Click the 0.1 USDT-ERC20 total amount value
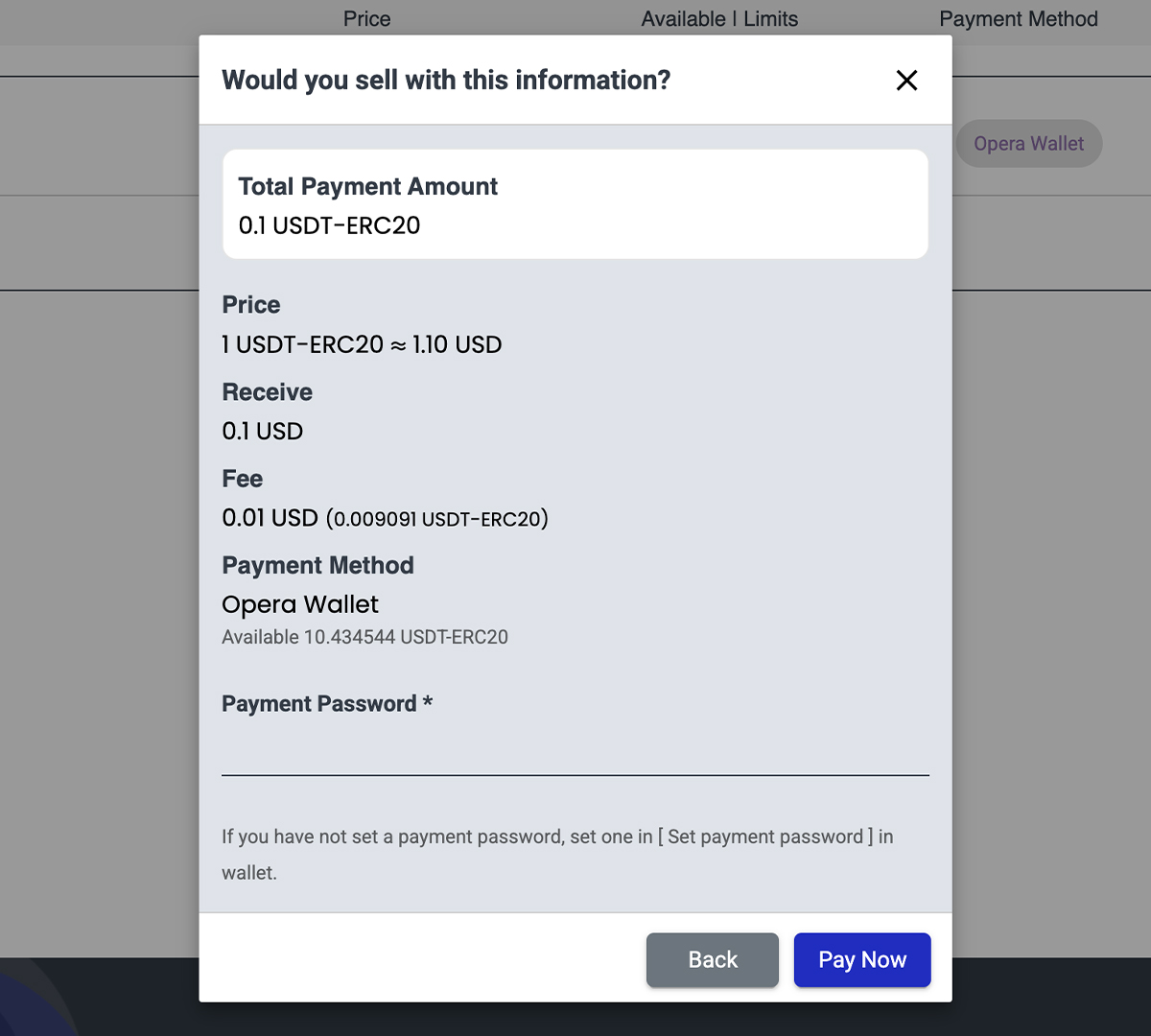The image size is (1151, 1036). click(x=329, y=225)
